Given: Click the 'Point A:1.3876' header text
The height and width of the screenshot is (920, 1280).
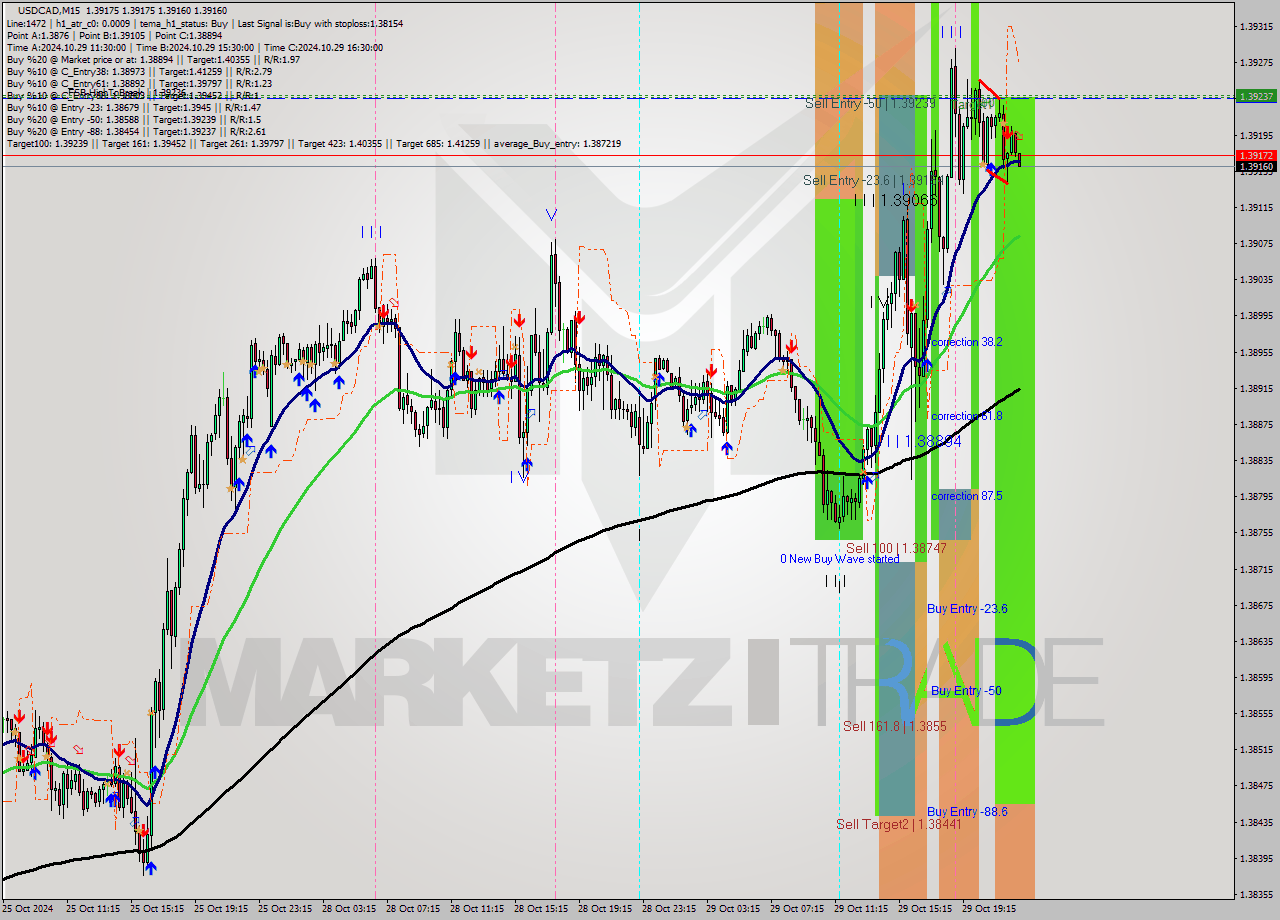Looking at the screenshot, I should (37, 35).
